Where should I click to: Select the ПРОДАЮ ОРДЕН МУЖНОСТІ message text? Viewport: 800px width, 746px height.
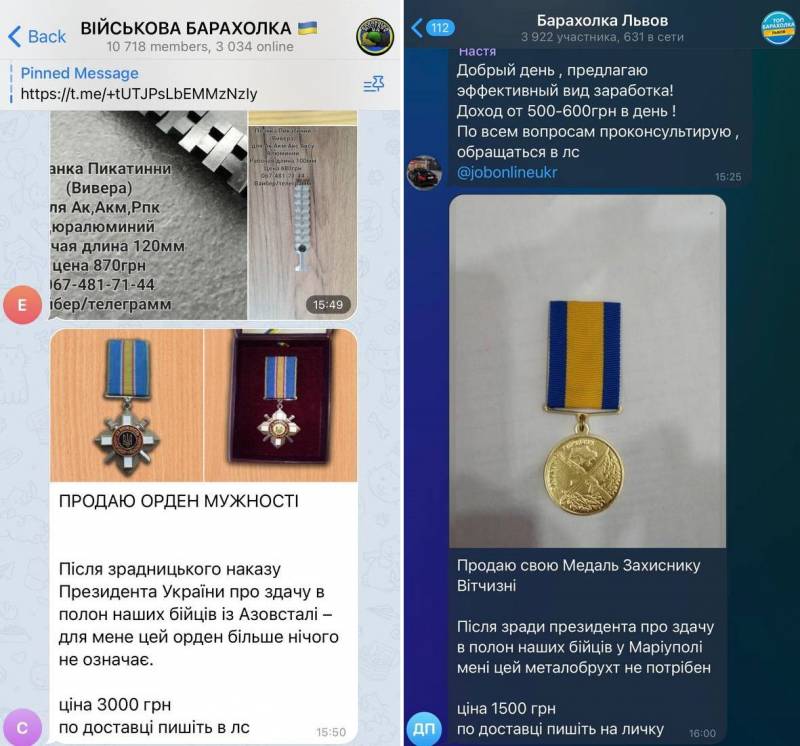[x=179, y=501]
